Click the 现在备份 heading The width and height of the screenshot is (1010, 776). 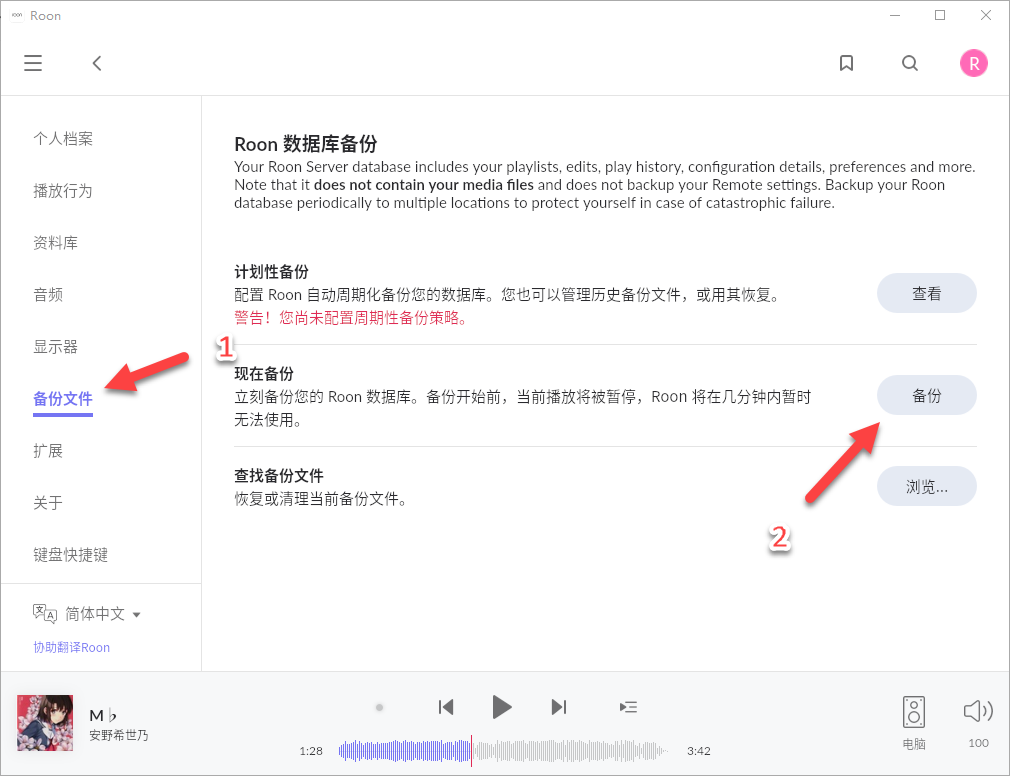click(x=264, y=374)
